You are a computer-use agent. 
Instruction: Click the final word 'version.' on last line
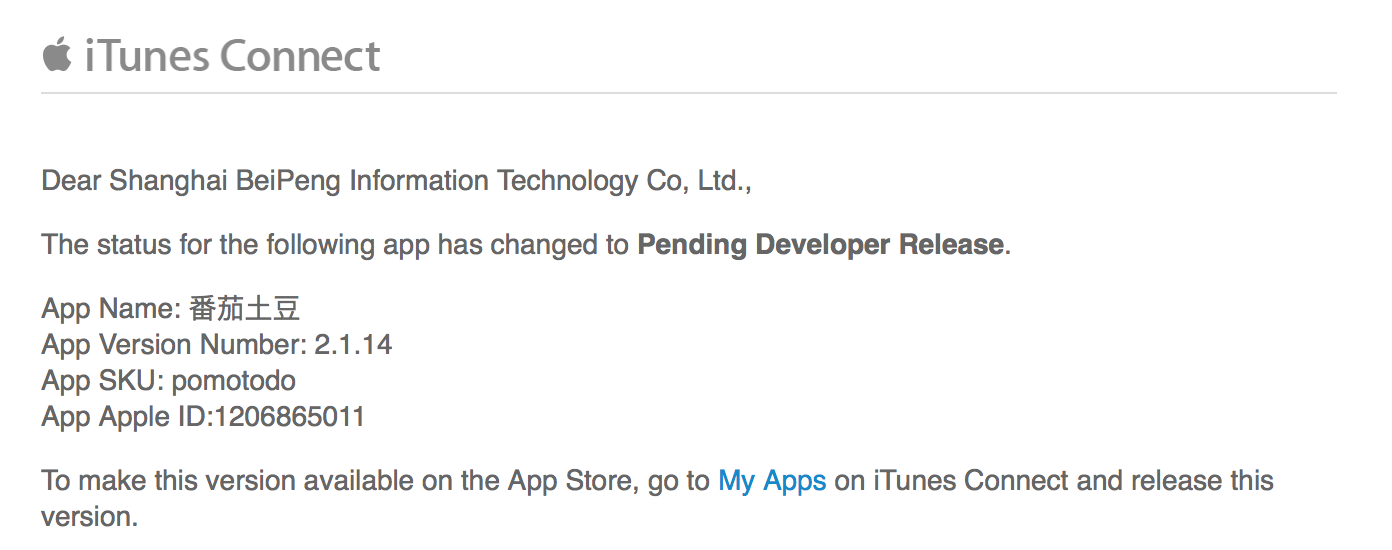pos(90,517)
